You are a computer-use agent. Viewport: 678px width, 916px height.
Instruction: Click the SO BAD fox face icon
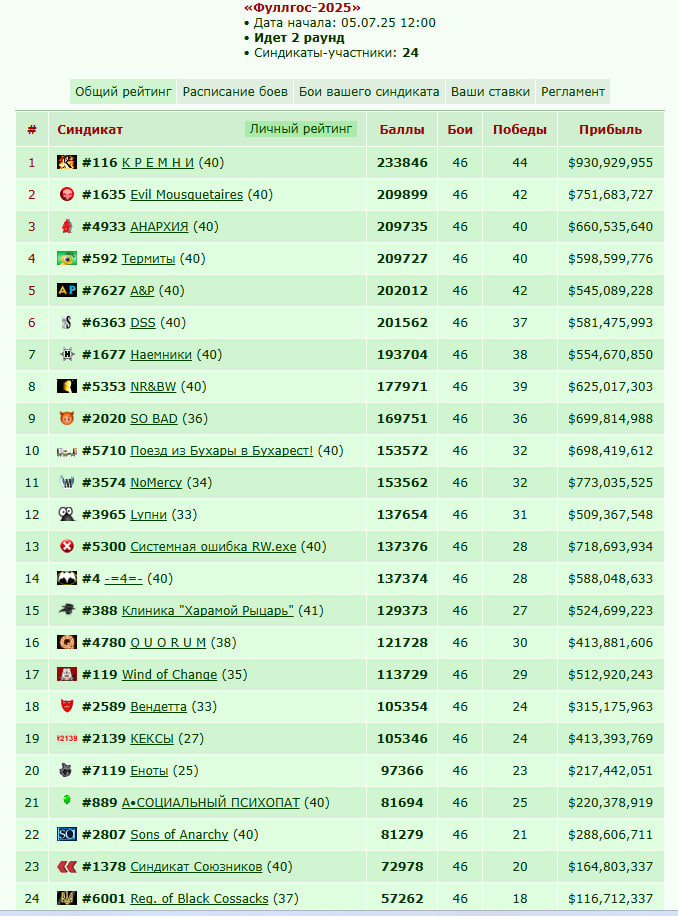click(67, 418)
